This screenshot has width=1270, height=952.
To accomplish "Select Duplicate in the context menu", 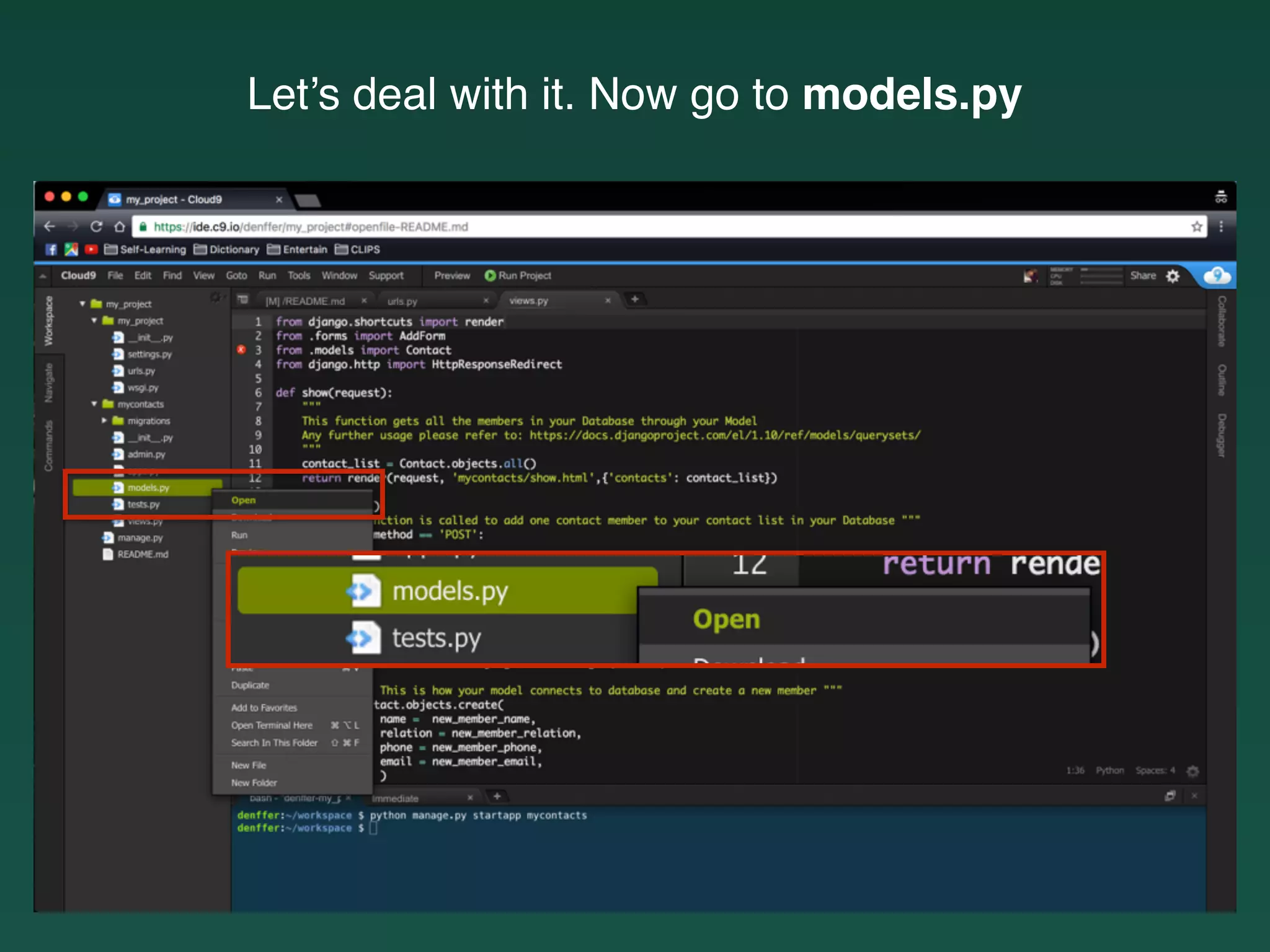I will [251, 685].
